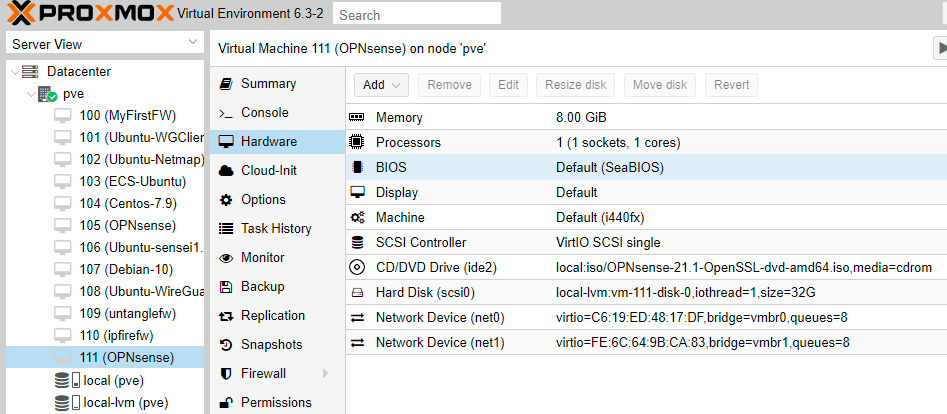The height and width of the screenshot is (414, 947).
Task: Click the Snapshots history icon
Action: pos(226,345)
